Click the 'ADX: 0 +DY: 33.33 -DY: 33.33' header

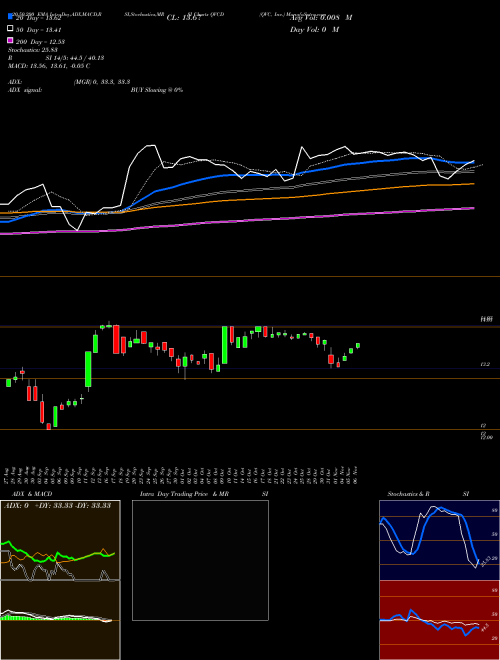coord(58,506)
